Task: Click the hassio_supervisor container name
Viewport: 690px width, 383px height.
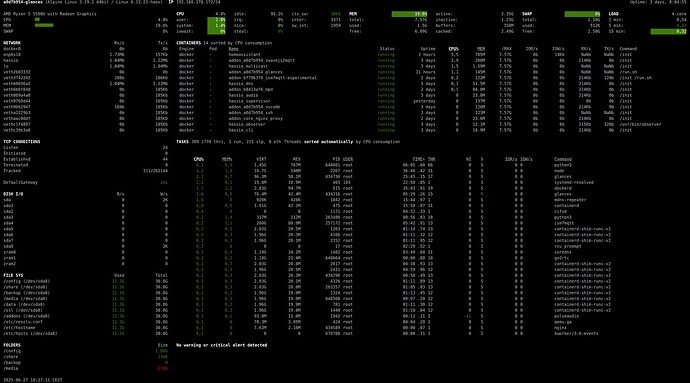Action: [x=249, y=101]
